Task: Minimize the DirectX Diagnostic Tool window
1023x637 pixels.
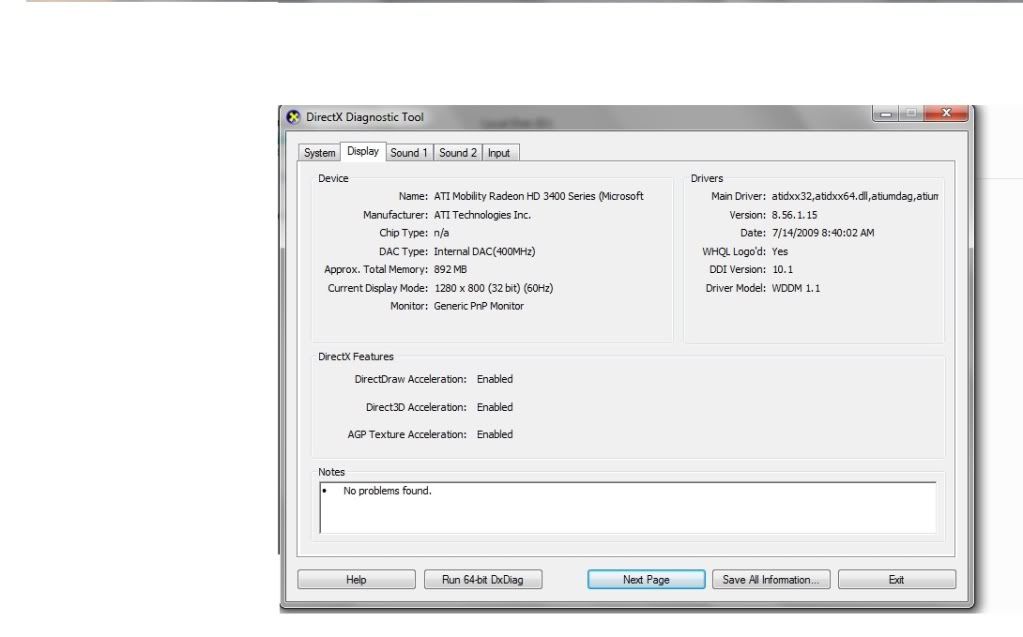Action: [x=885, y=114]
